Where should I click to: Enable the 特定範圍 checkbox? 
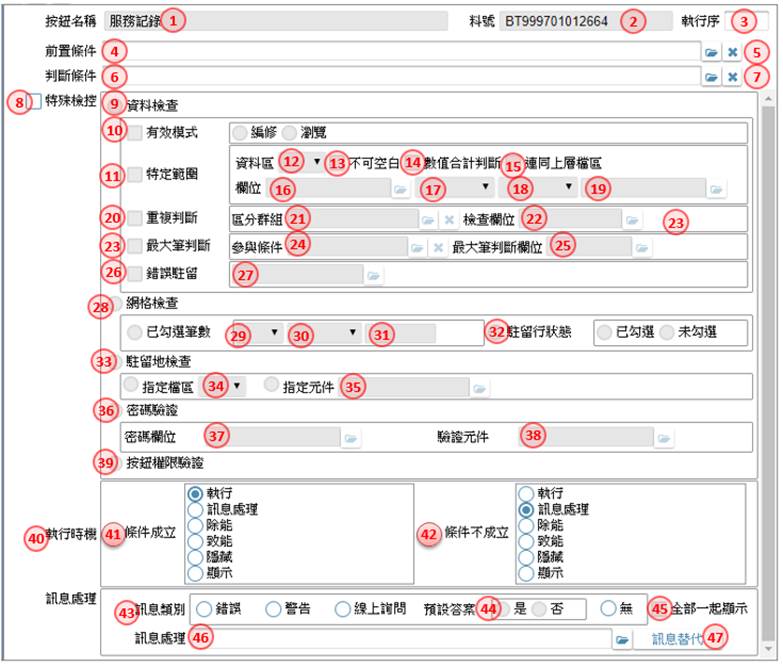point(134,174)
